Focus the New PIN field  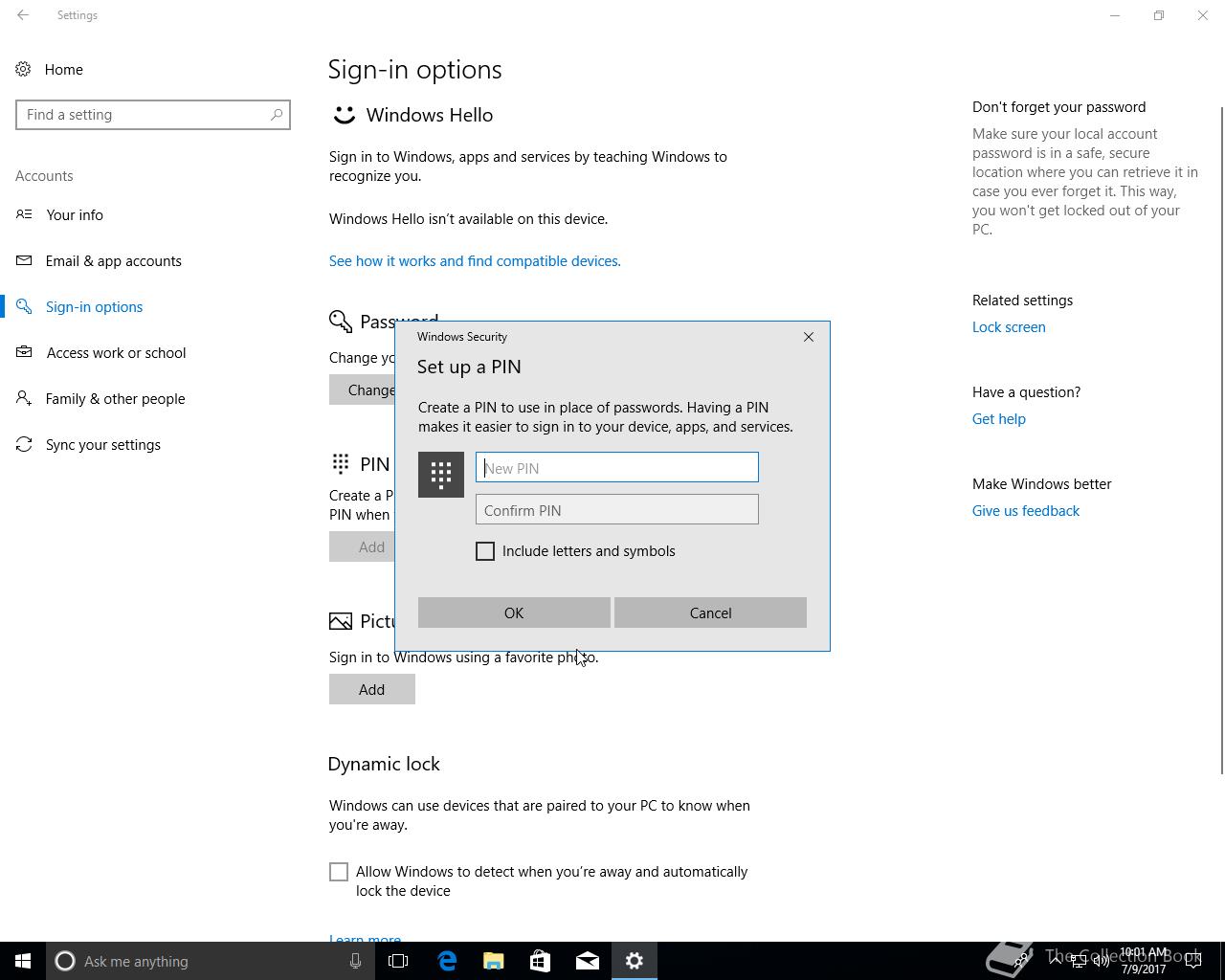point(617,467)
